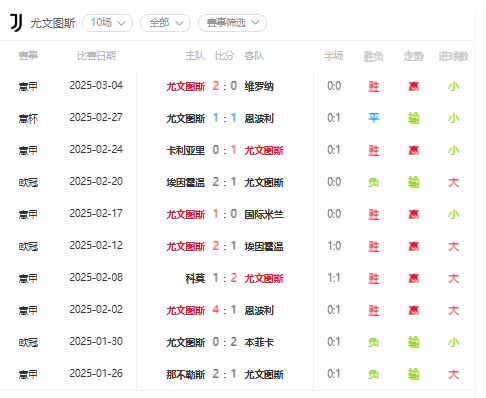This screenshot has width=486, height=398.
Task: Click 意杯 competition label for 2025-02-27
Action: [28, 118]
